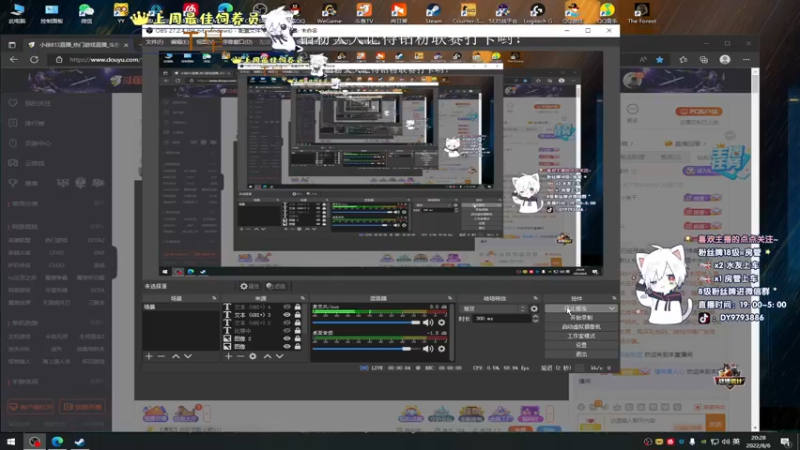Open settings gear of the first mixer track
800x450 pixels.
[442, 322]
